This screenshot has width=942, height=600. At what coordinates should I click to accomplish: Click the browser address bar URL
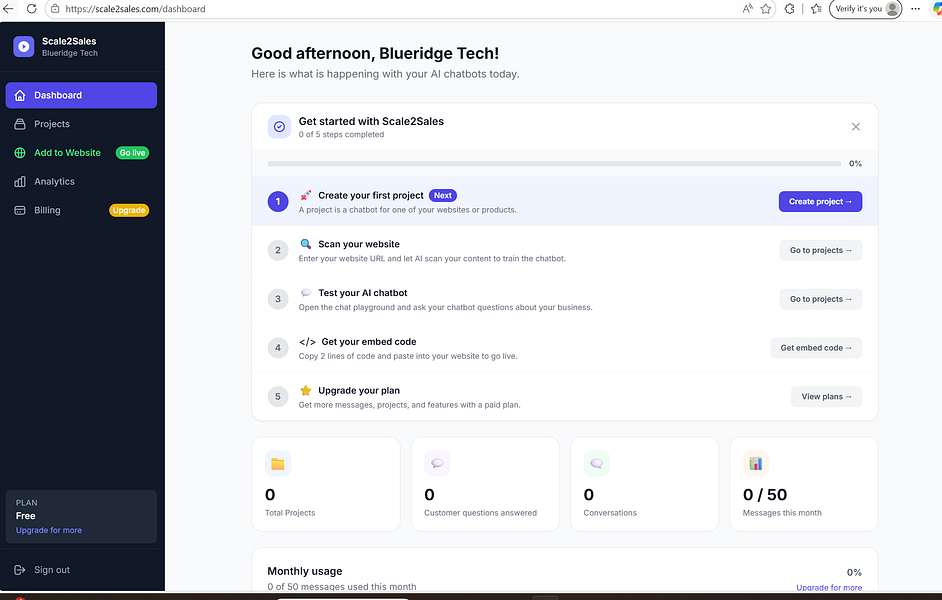click(135, 8)
